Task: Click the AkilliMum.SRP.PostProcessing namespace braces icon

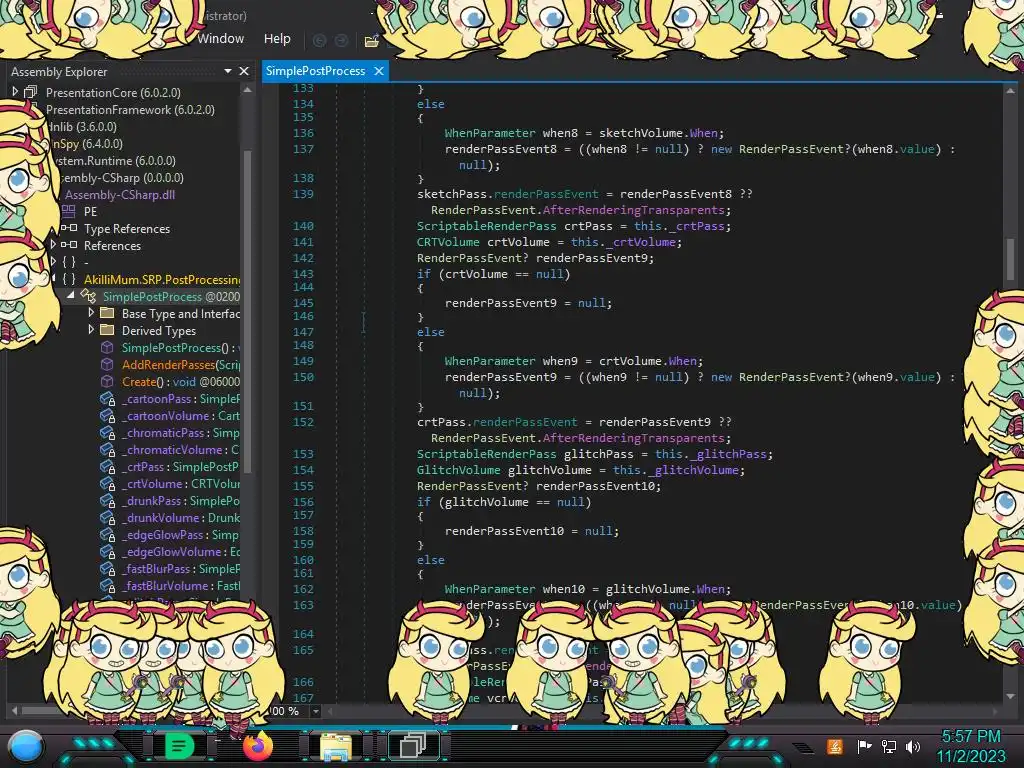Action: click(x=69, y=279)
